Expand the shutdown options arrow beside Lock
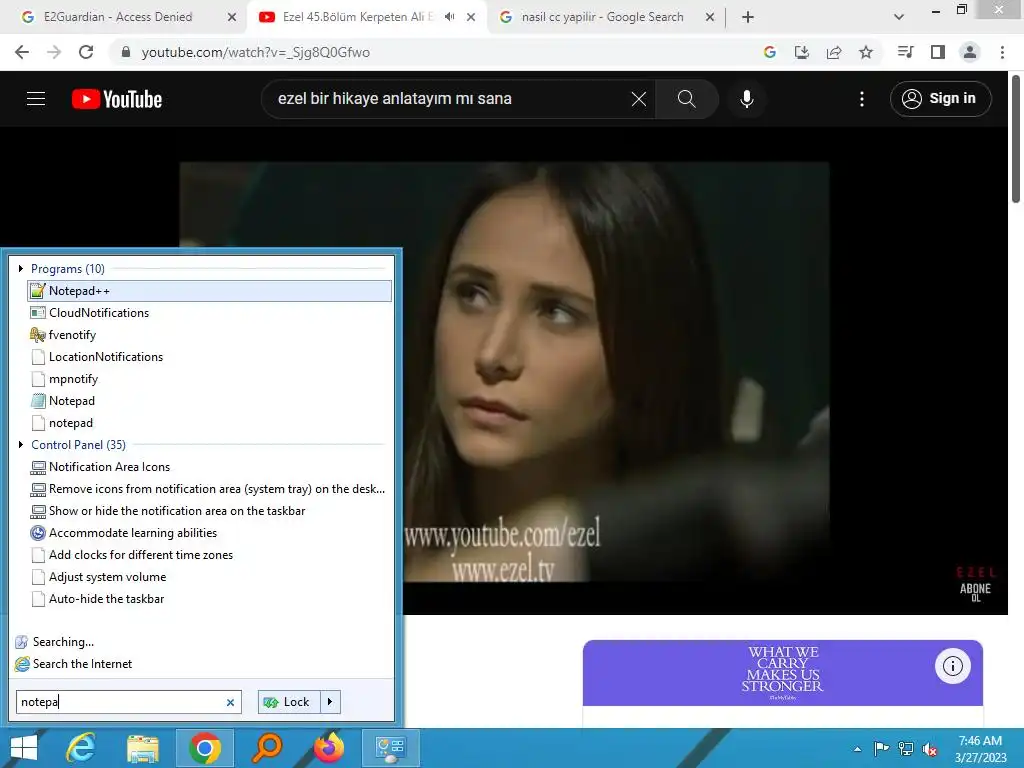Screen dimensions: 1024x768 click(330, 702)
